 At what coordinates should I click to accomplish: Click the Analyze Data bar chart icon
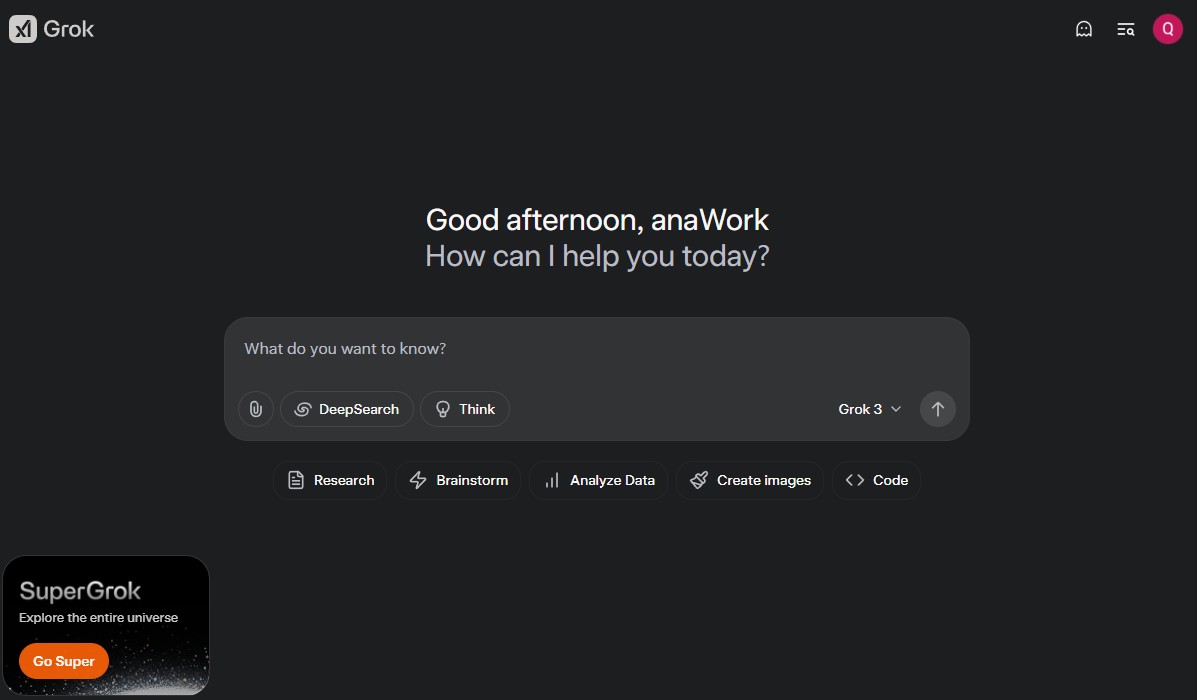pos(551,480)
